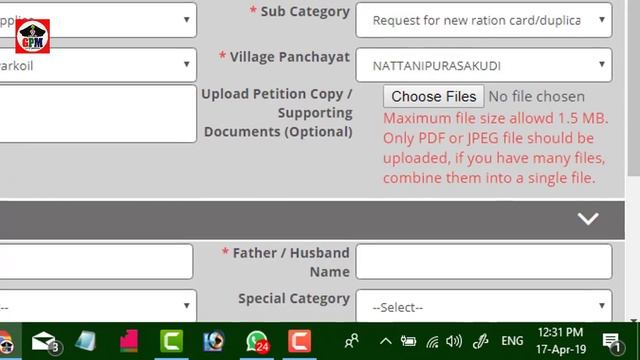The image size is (640, 360).
Task: Focus the large text area on left
Action: (x=98, y=114)
